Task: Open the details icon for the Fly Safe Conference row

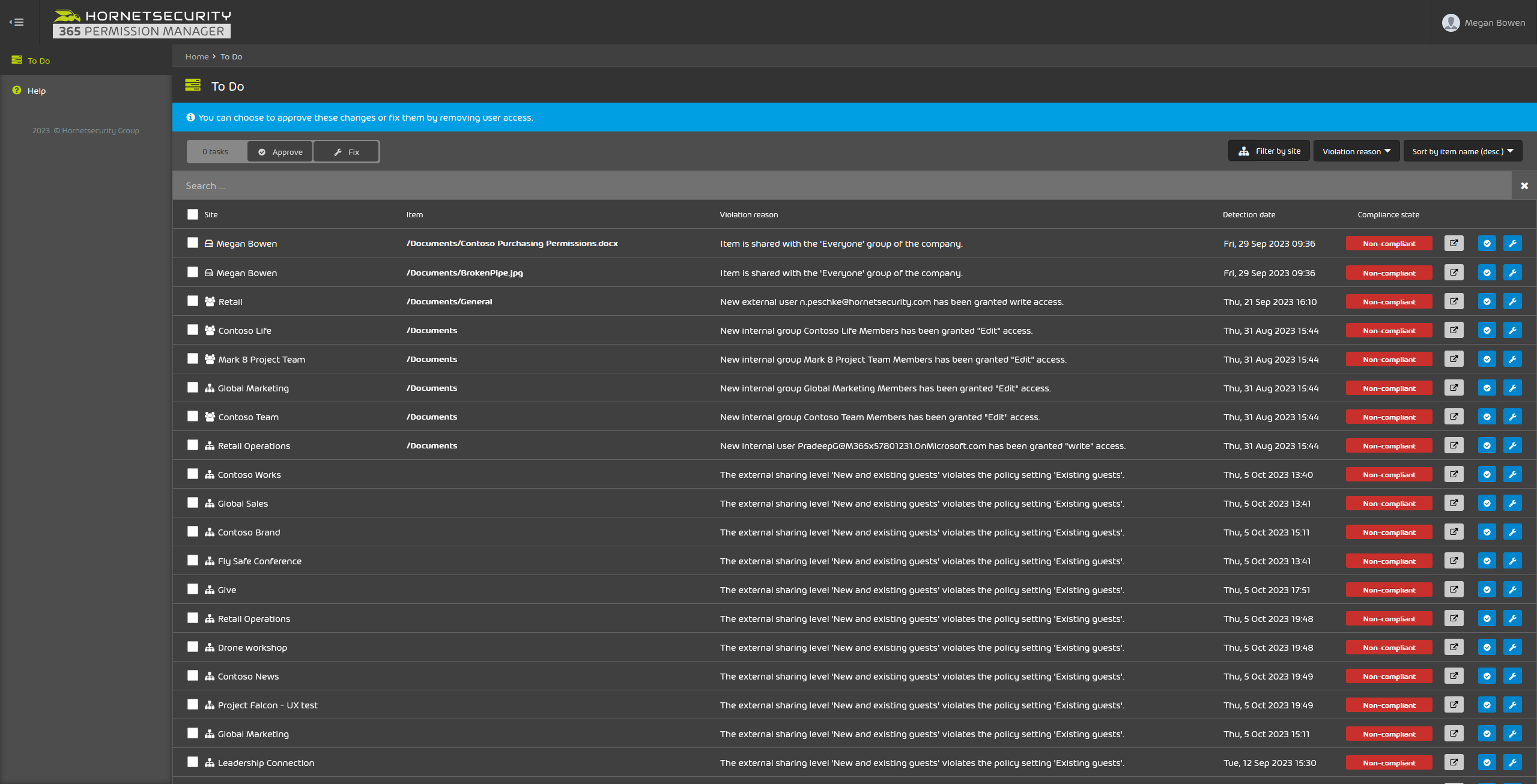Action: (1454, 561)
